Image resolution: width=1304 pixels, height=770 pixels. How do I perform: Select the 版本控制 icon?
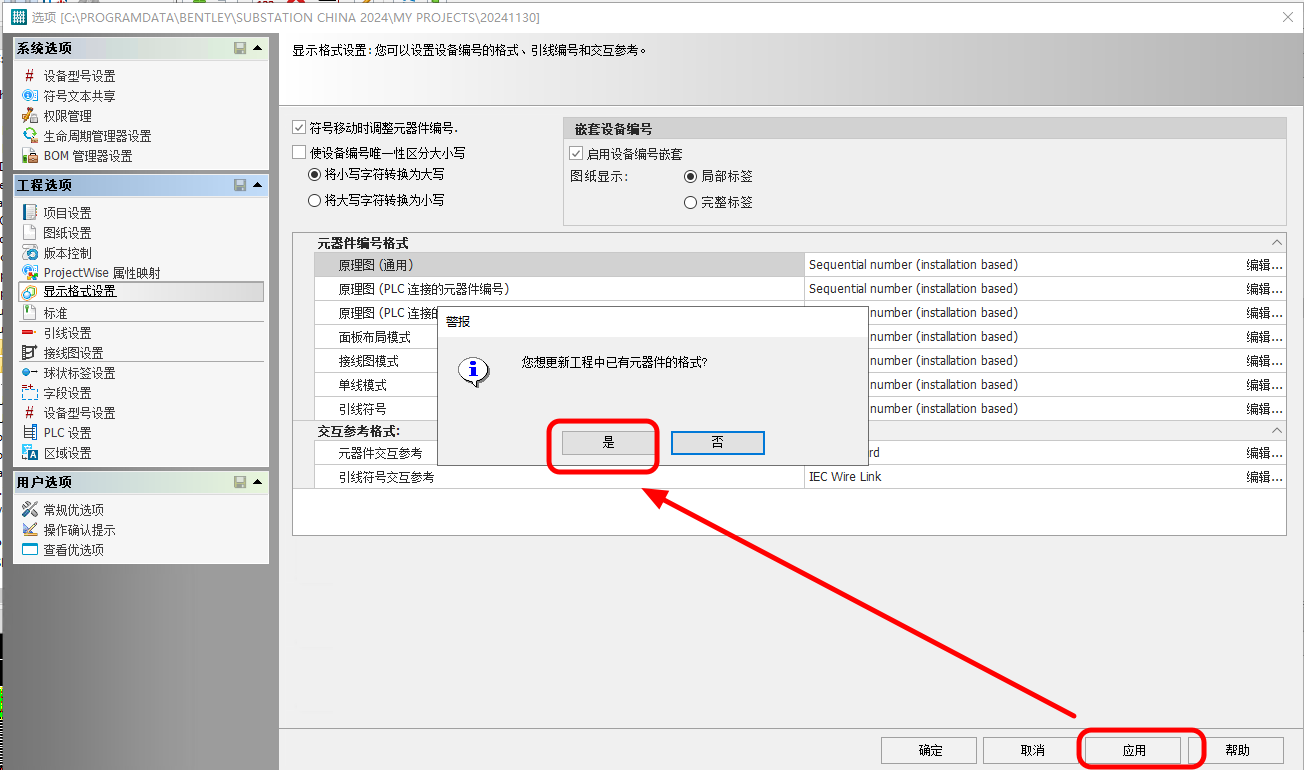pyautogui.click(x=30, y=253)
